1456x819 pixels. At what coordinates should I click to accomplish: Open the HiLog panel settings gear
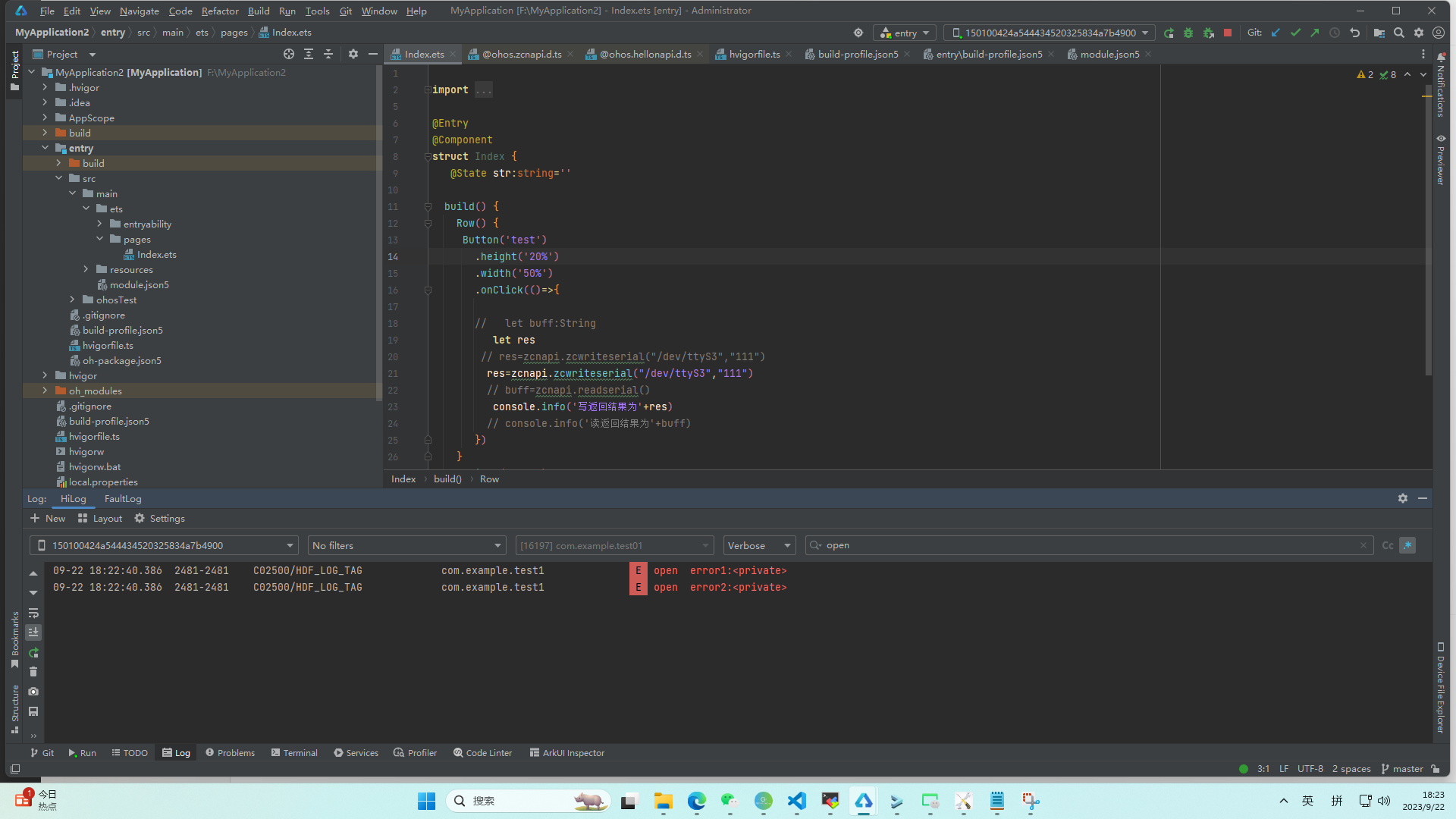pos(1403,498)
